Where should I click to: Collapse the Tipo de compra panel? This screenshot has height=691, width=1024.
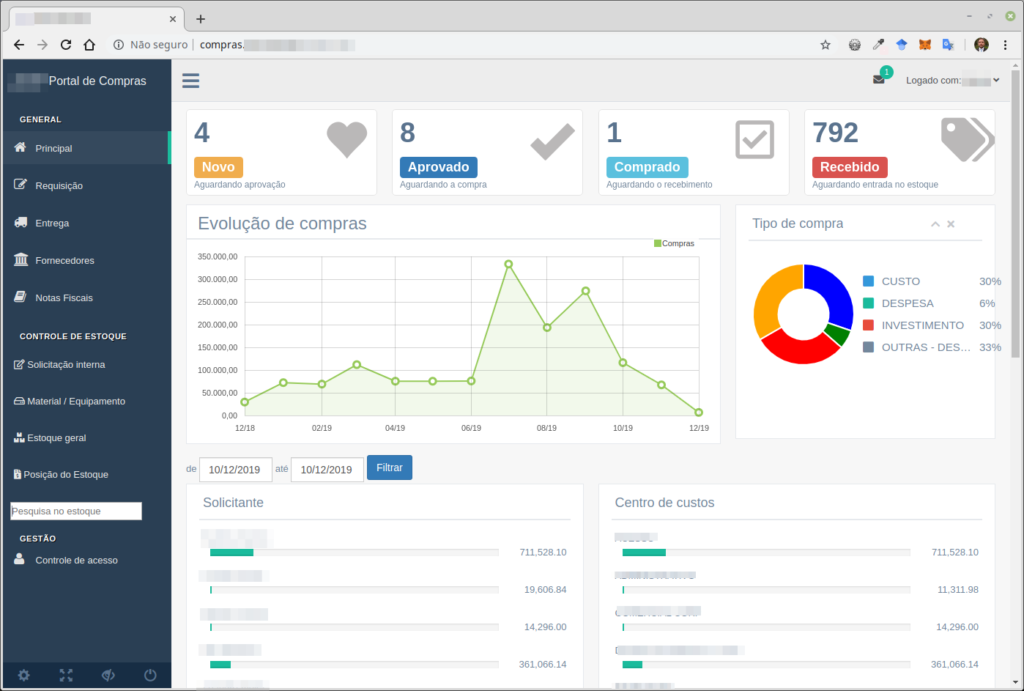[x=935, y=224]
